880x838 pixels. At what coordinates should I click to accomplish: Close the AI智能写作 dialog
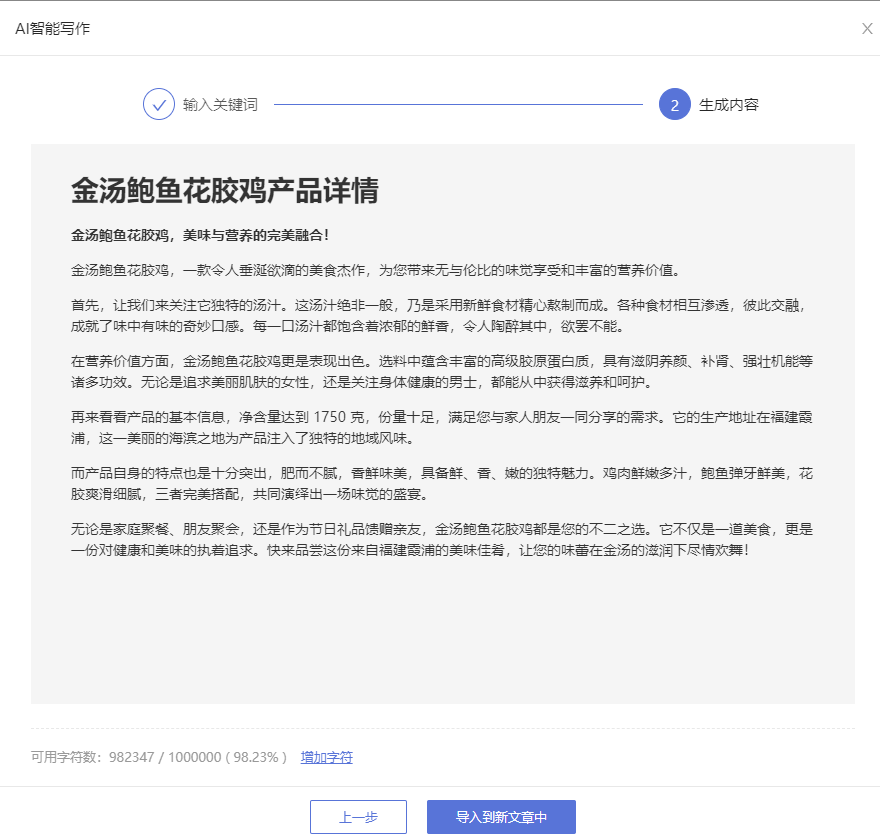click(x=867, y=28)
